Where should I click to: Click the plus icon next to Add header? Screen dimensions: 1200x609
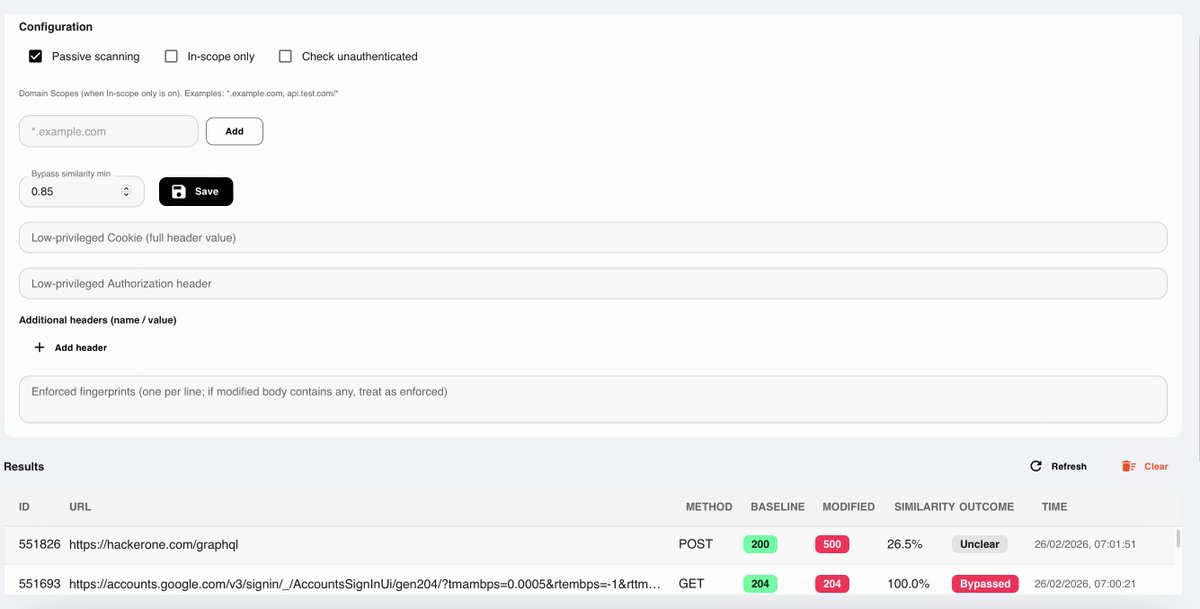[x=40, y=347]
